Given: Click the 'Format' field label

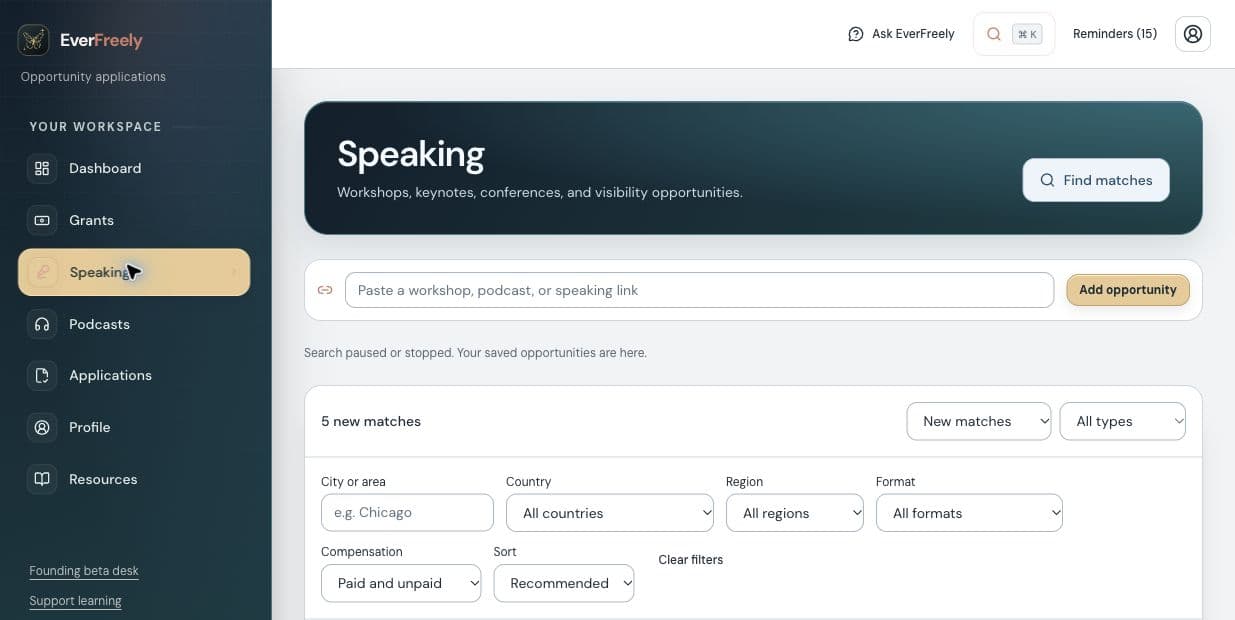Looking at the screenshot, I should click(x=896, y=482).
